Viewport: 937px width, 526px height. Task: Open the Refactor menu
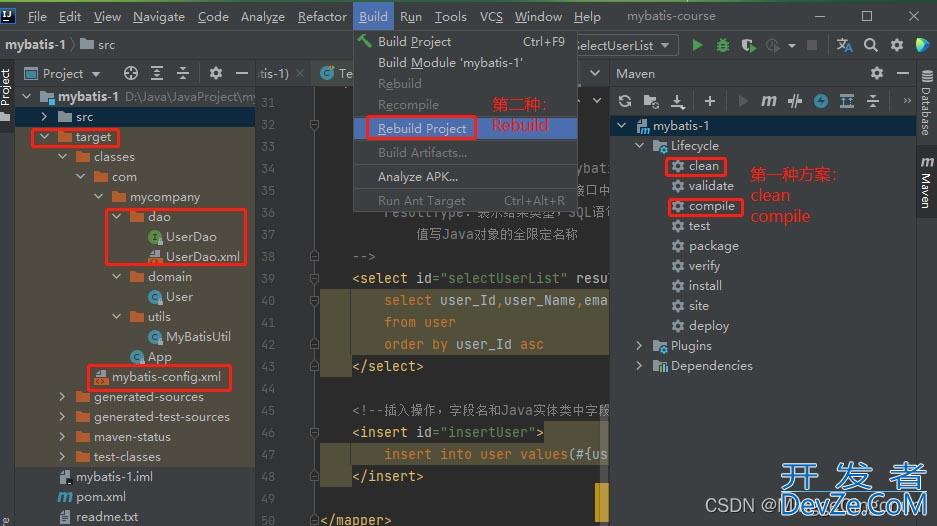tap(322, 17)
